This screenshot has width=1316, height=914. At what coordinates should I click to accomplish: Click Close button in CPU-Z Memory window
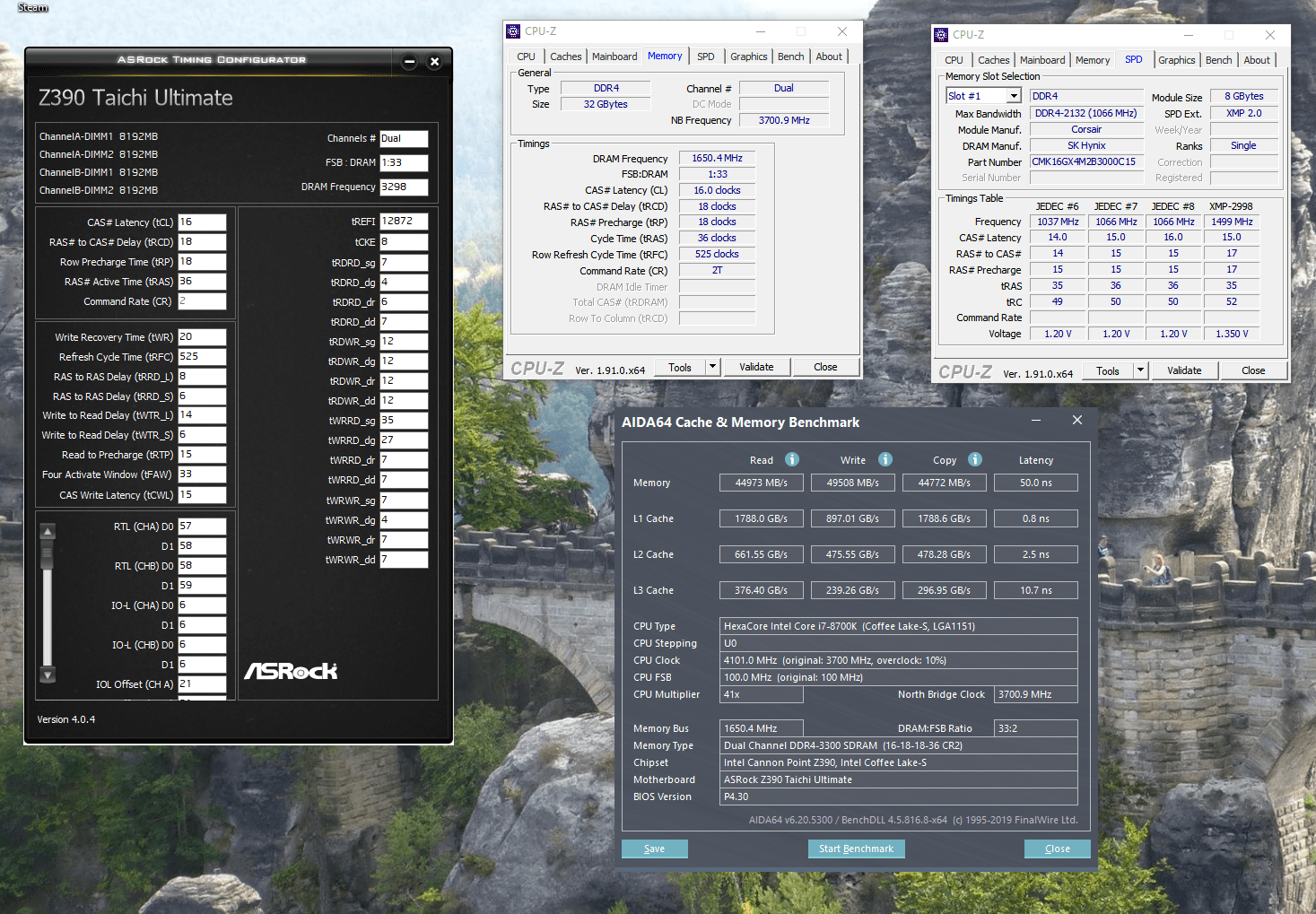coord(825,367)
